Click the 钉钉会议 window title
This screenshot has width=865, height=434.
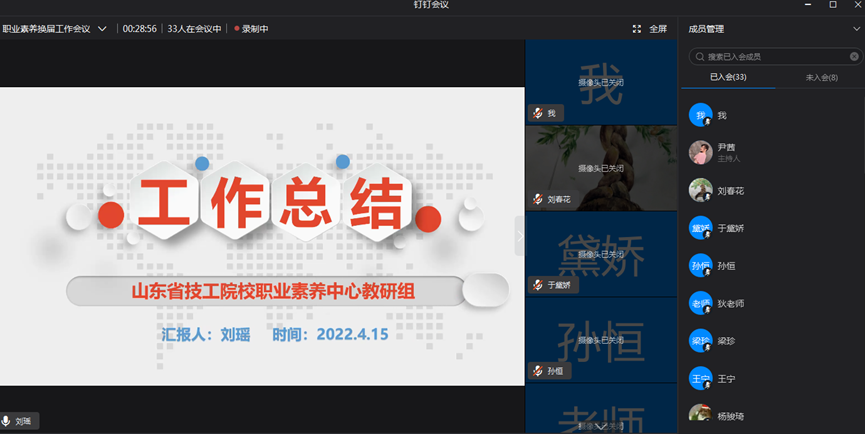431,4
